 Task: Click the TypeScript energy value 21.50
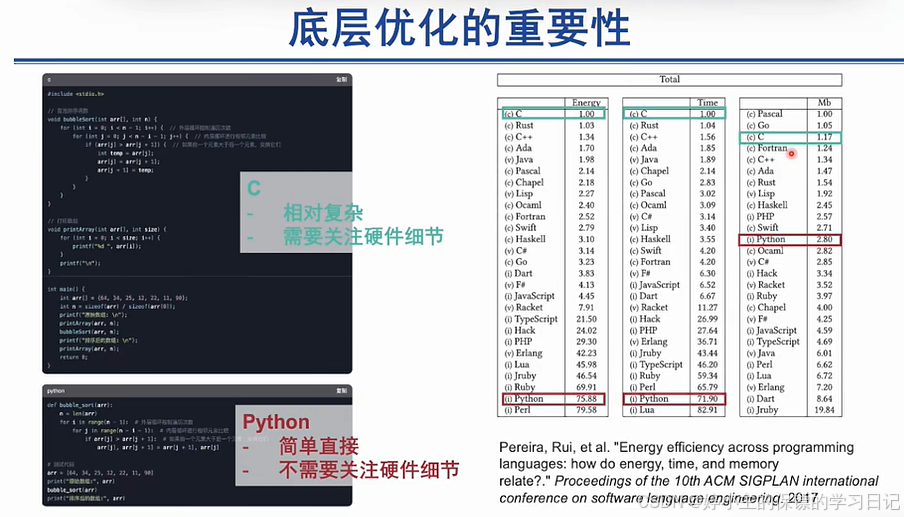(x=586, y=319)
